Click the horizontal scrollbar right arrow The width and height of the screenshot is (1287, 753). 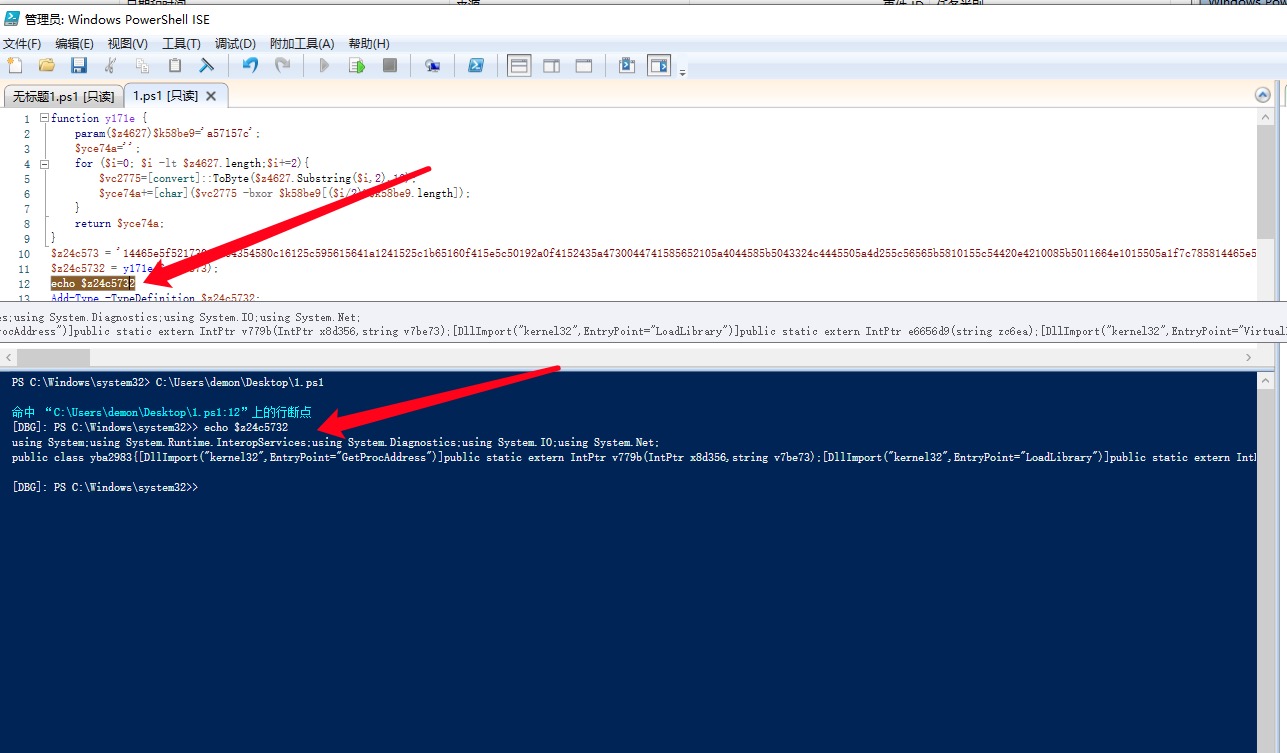[1249, 357]
